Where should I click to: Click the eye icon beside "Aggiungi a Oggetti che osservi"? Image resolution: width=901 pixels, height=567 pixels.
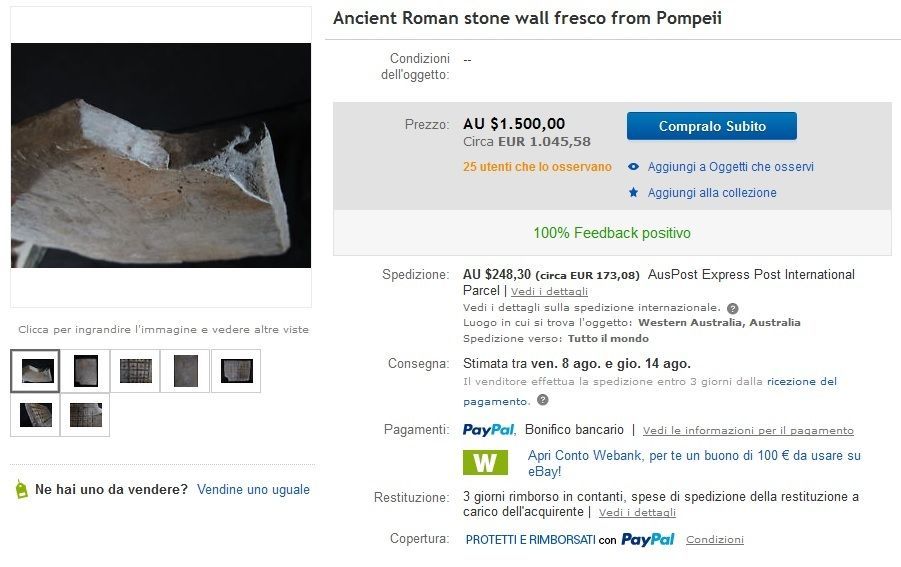point(634,167)
